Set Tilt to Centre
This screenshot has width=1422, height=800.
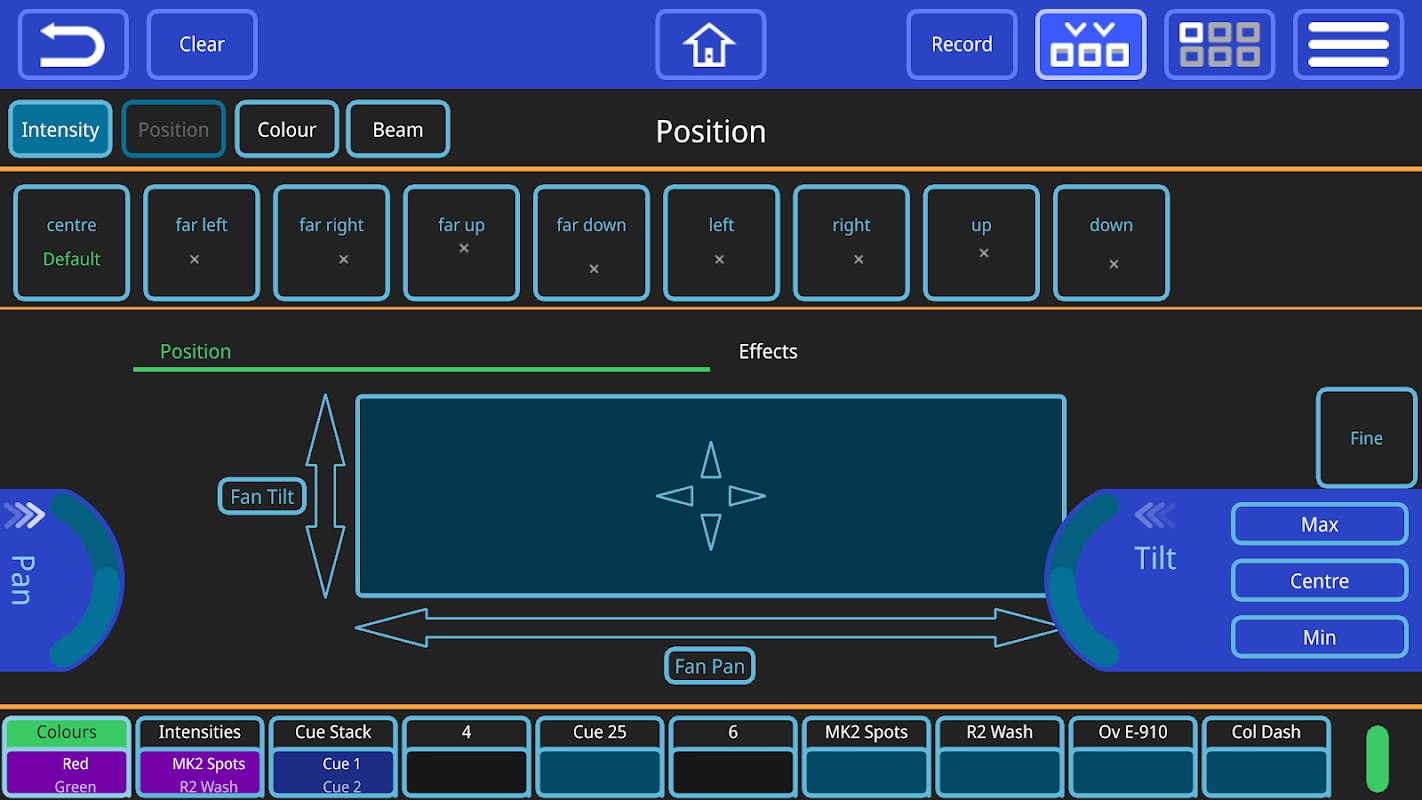1320,581
